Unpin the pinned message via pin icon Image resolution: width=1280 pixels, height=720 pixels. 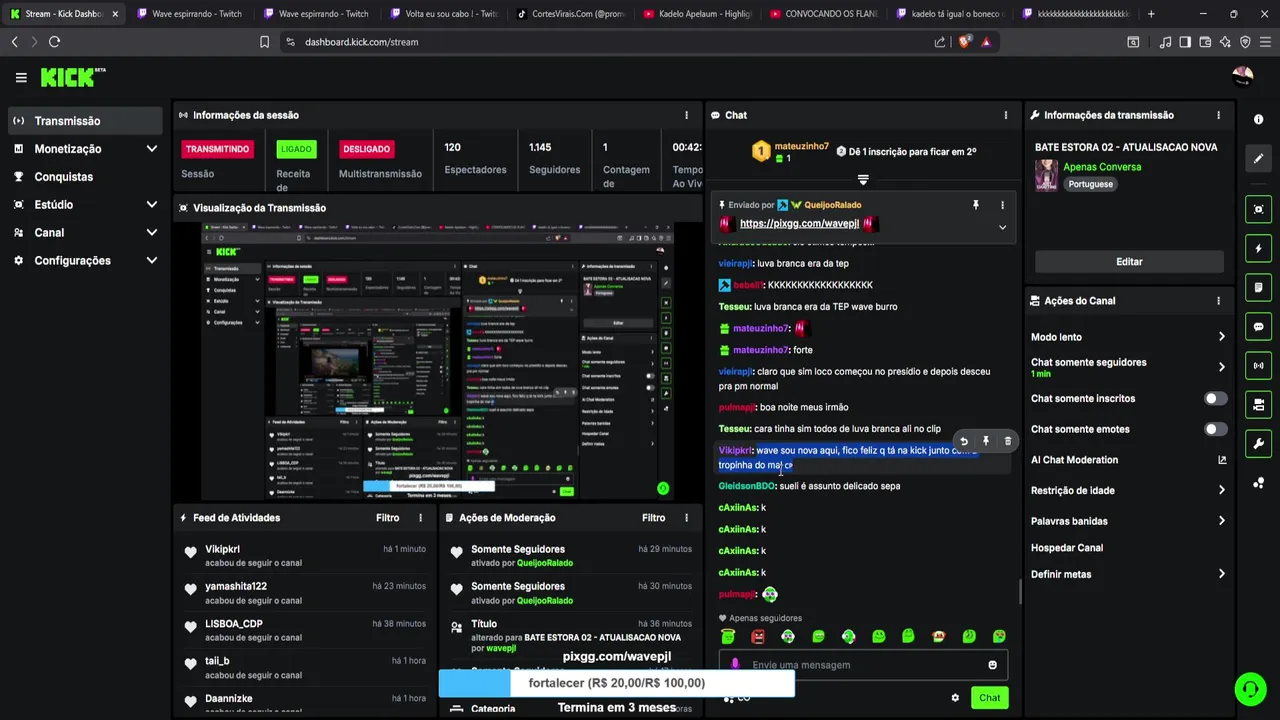click(976, 205)
